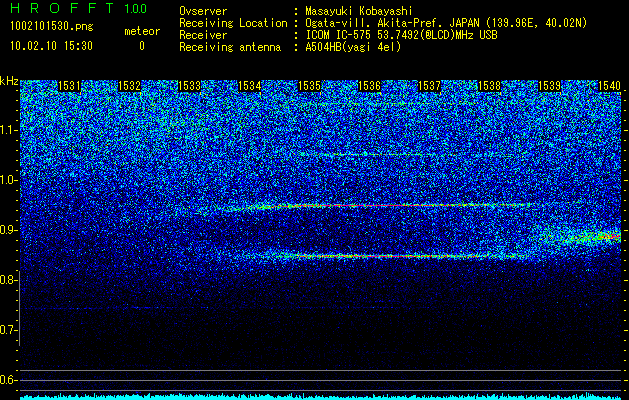
Task: Click the 1.0 kHz axis label
Action: point(8,180)
